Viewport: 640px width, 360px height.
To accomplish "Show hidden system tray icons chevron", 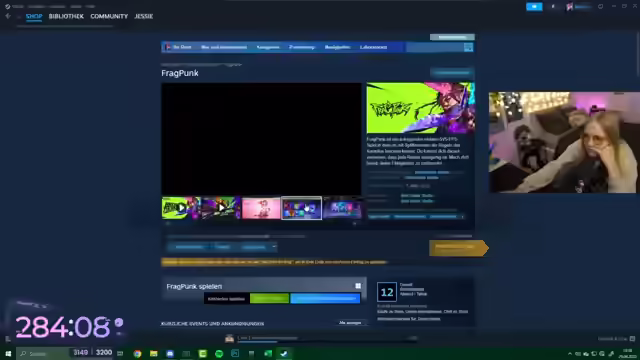I will click(x=570, y=354).
